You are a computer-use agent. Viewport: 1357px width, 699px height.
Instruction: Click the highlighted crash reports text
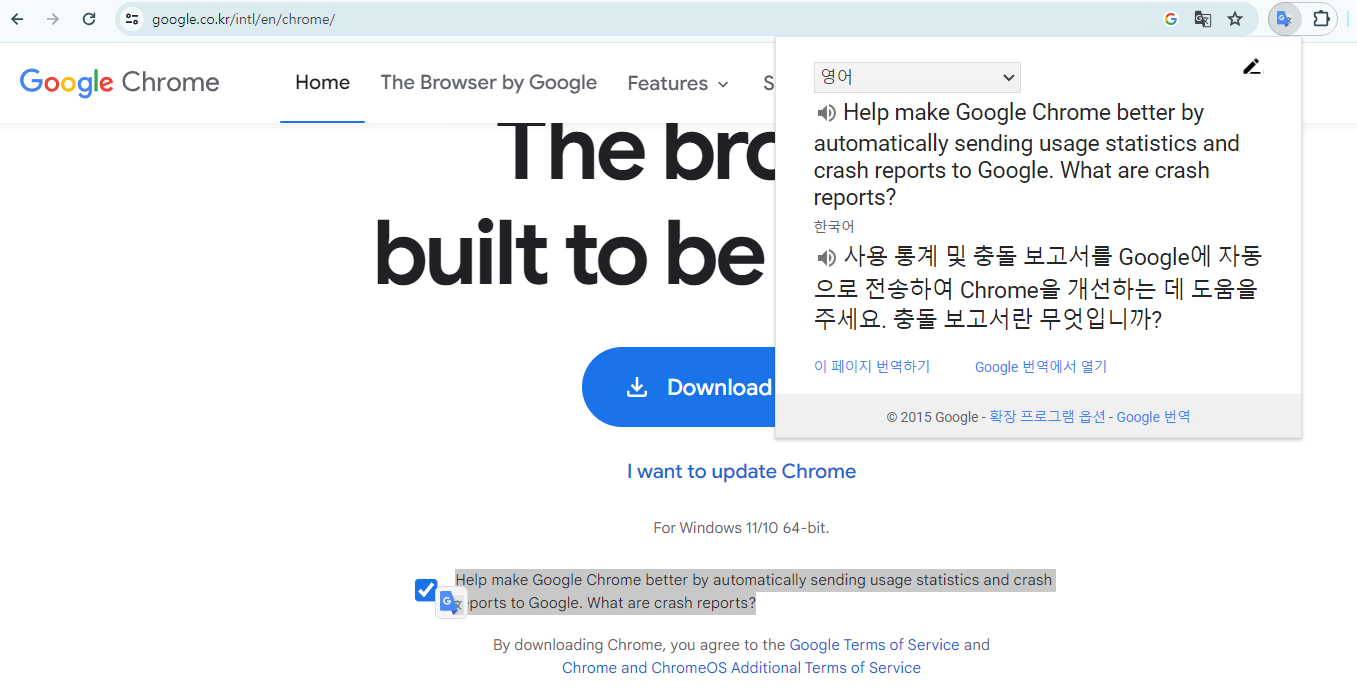coord(755,591)
